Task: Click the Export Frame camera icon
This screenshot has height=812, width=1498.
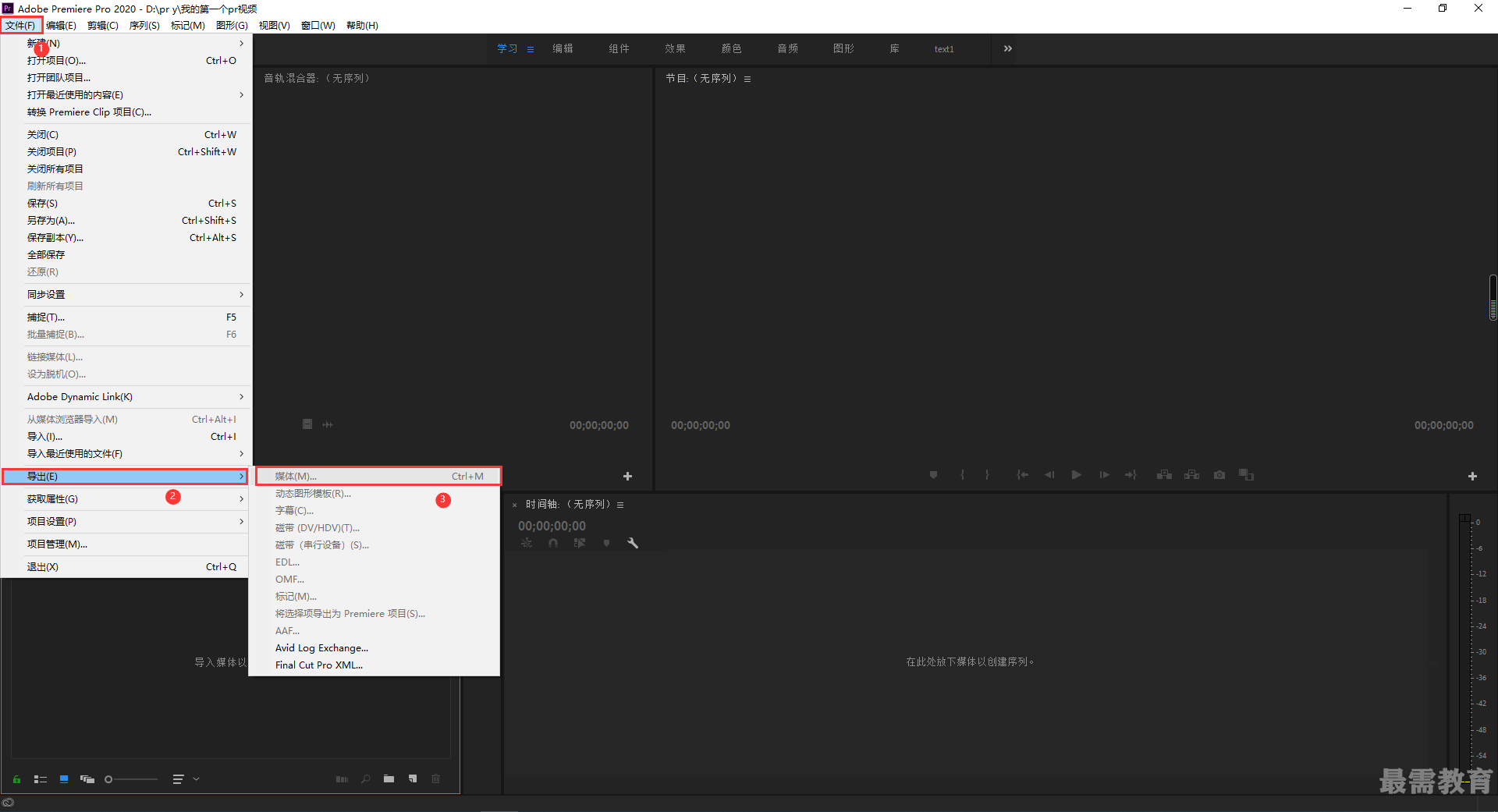Action: tap(1219, 475)
